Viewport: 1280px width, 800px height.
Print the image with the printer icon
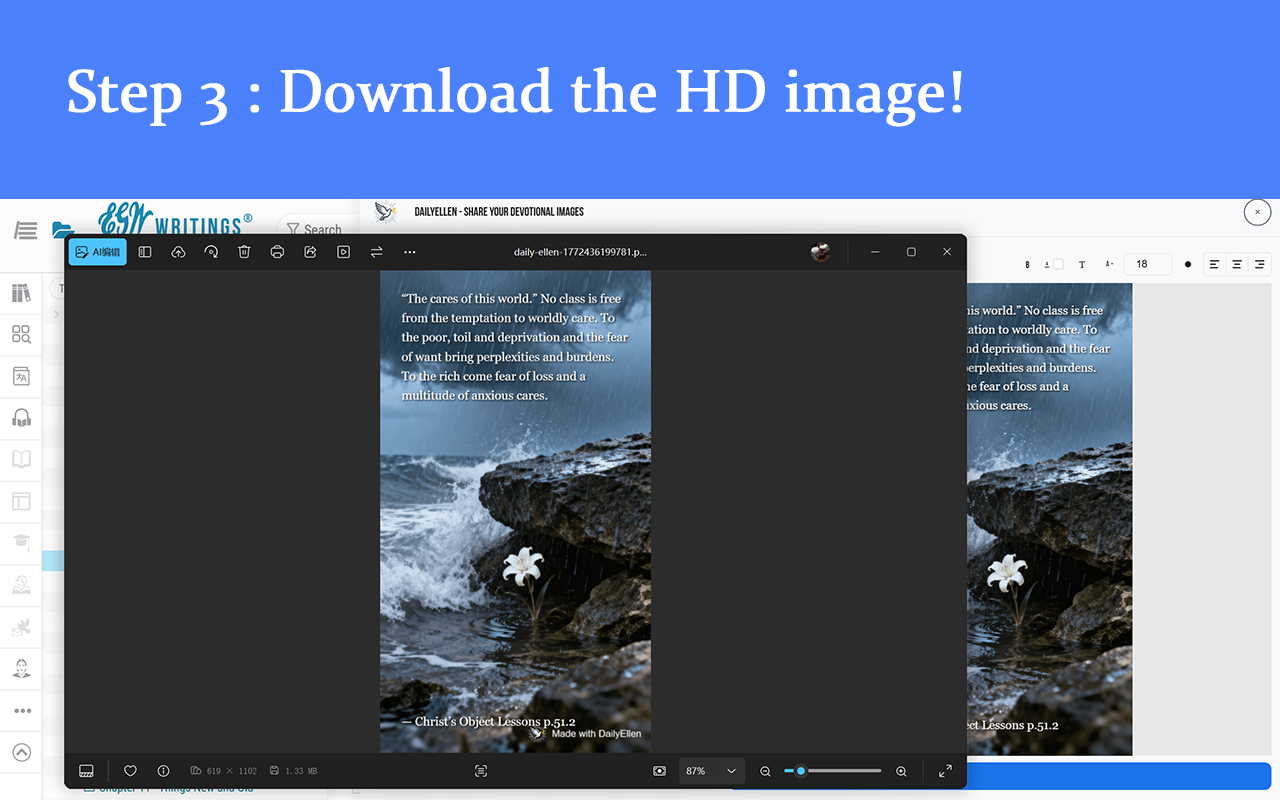(277, 252)
